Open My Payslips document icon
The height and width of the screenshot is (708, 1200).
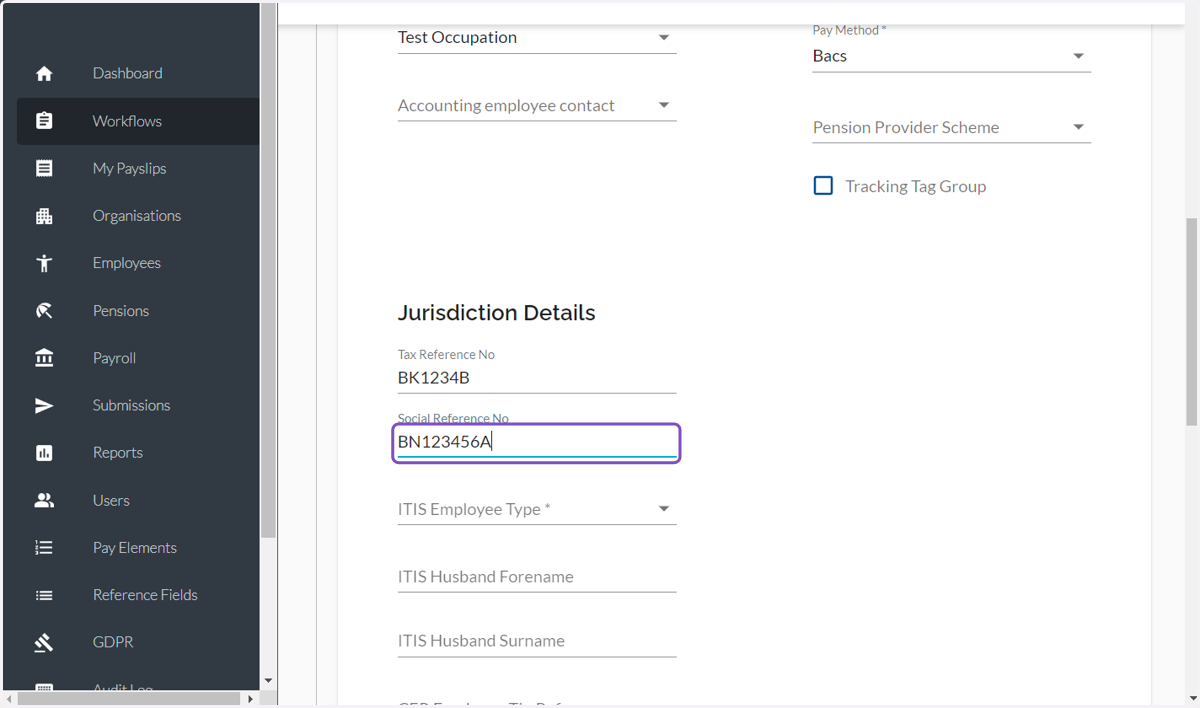[44, 168]
